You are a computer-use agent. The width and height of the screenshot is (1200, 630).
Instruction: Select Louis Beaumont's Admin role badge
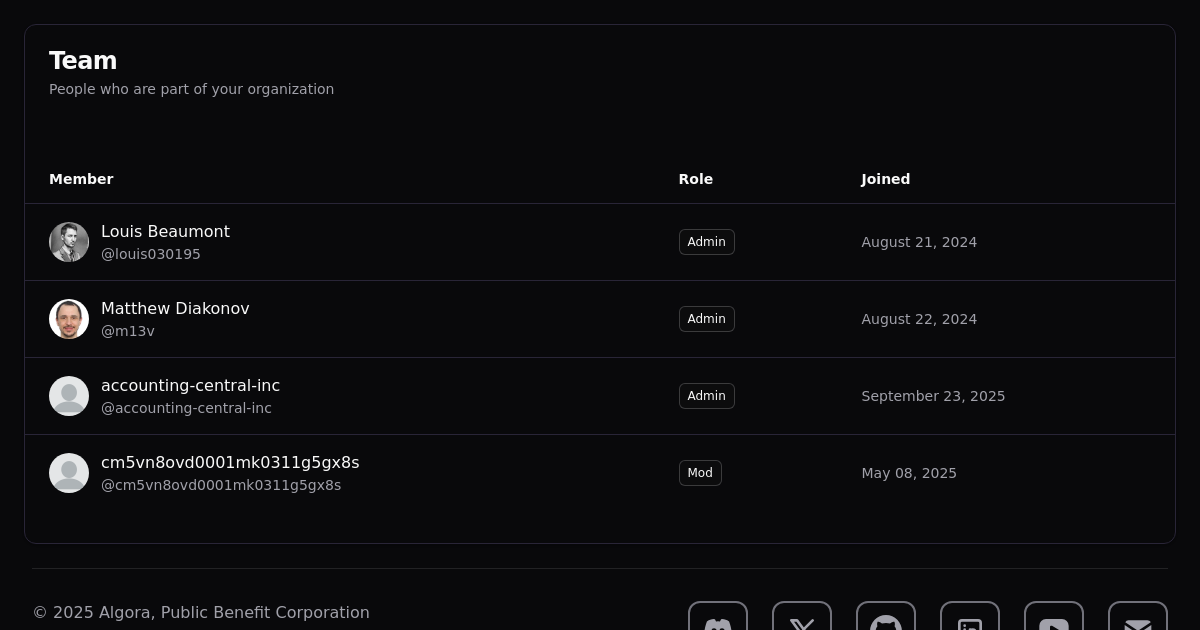706,242
